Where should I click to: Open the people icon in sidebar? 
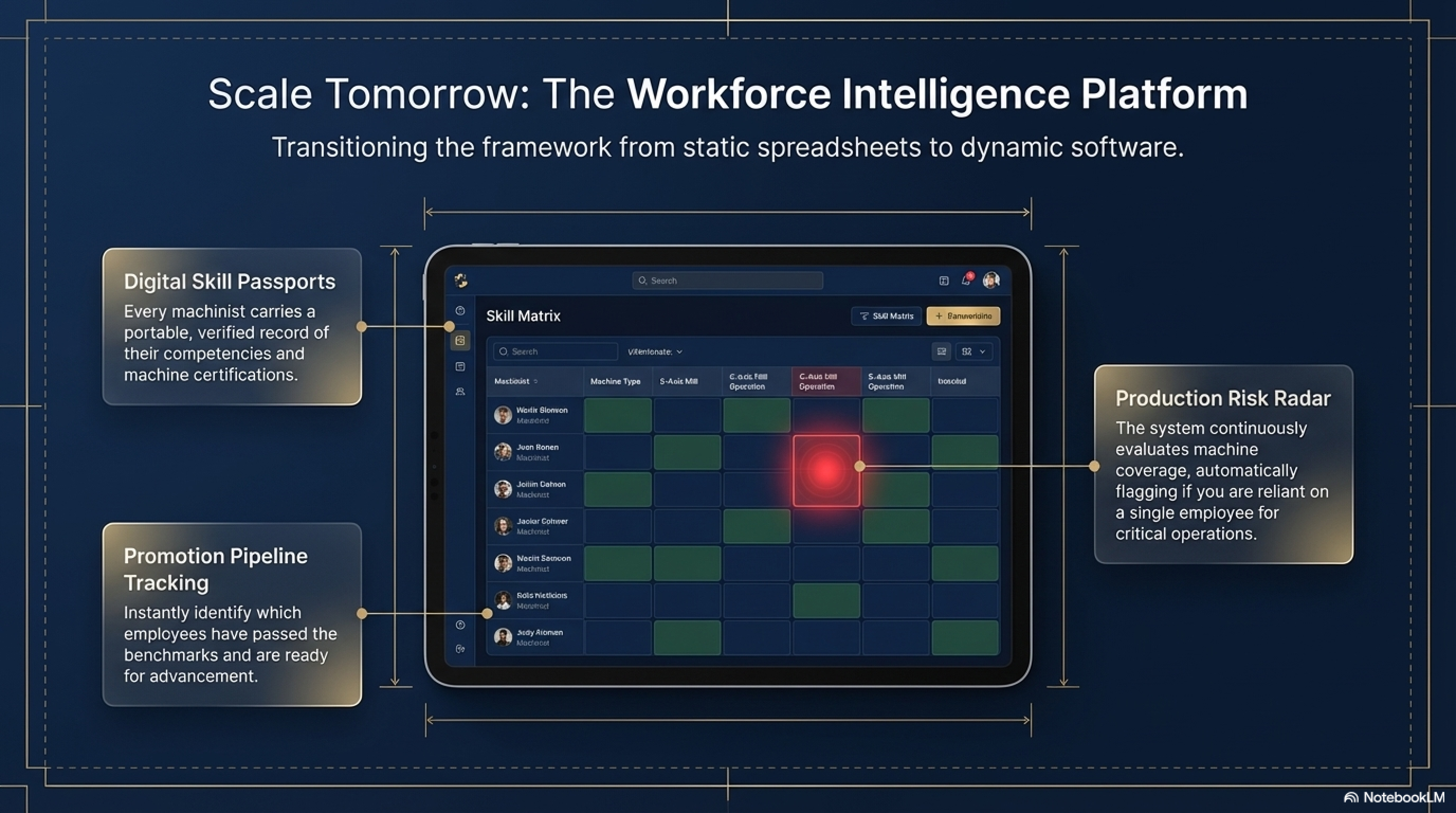click(x=460, y=391)
